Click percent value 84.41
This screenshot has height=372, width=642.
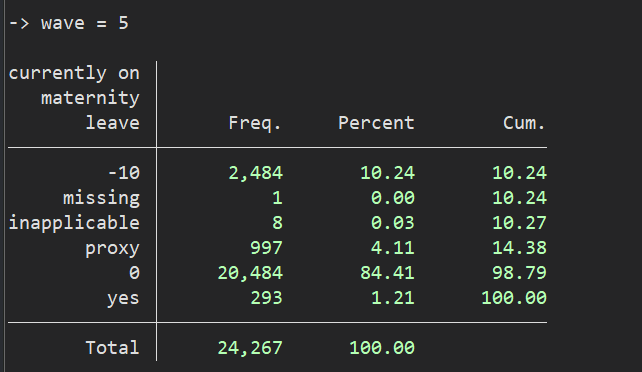click(387, 273)
